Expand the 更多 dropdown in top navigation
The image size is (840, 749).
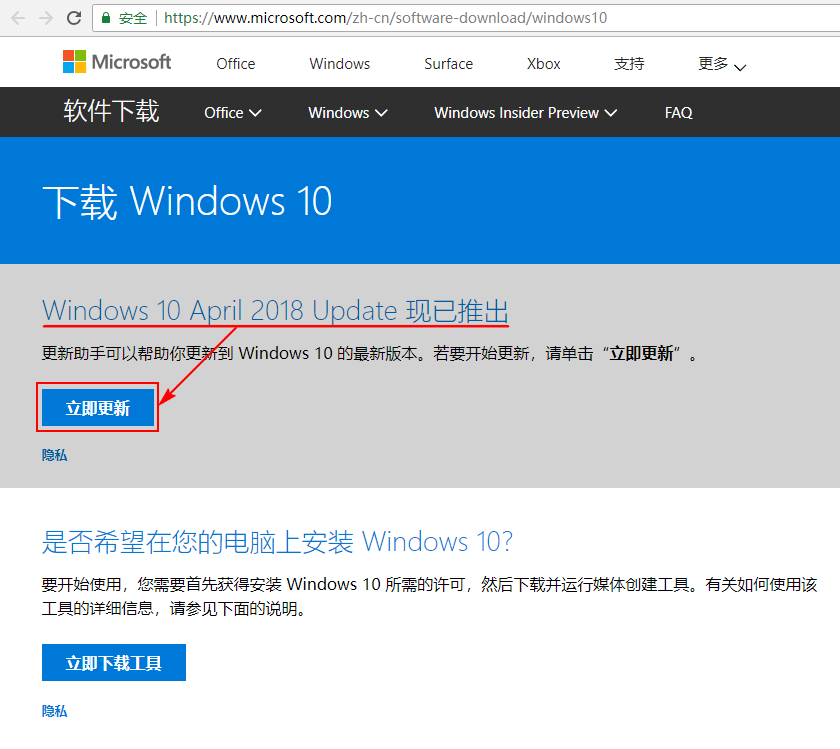722,64
